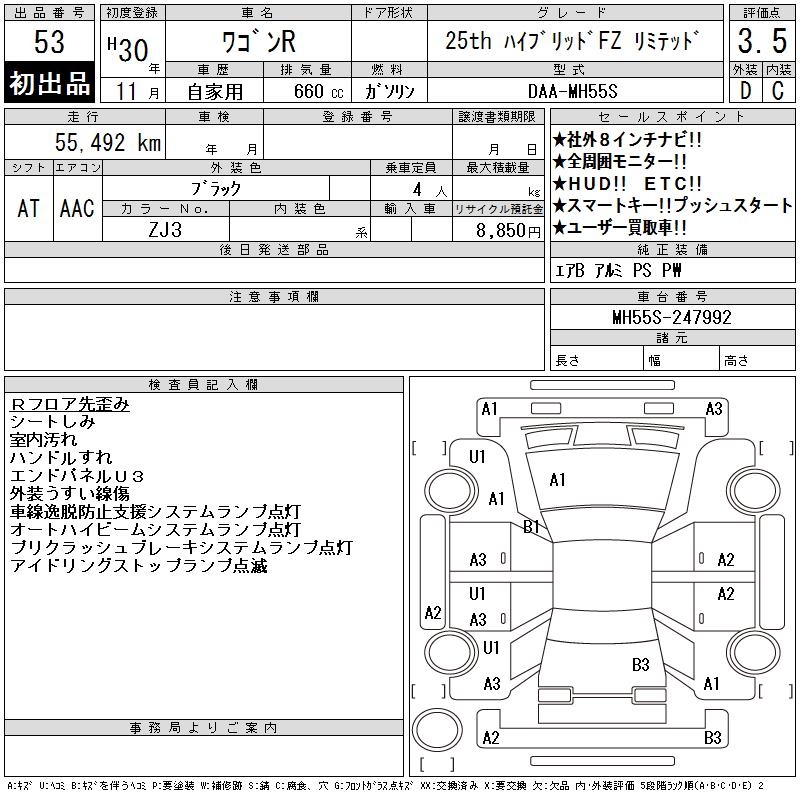Click the 幅 dimension field

[x=682, y=359]
